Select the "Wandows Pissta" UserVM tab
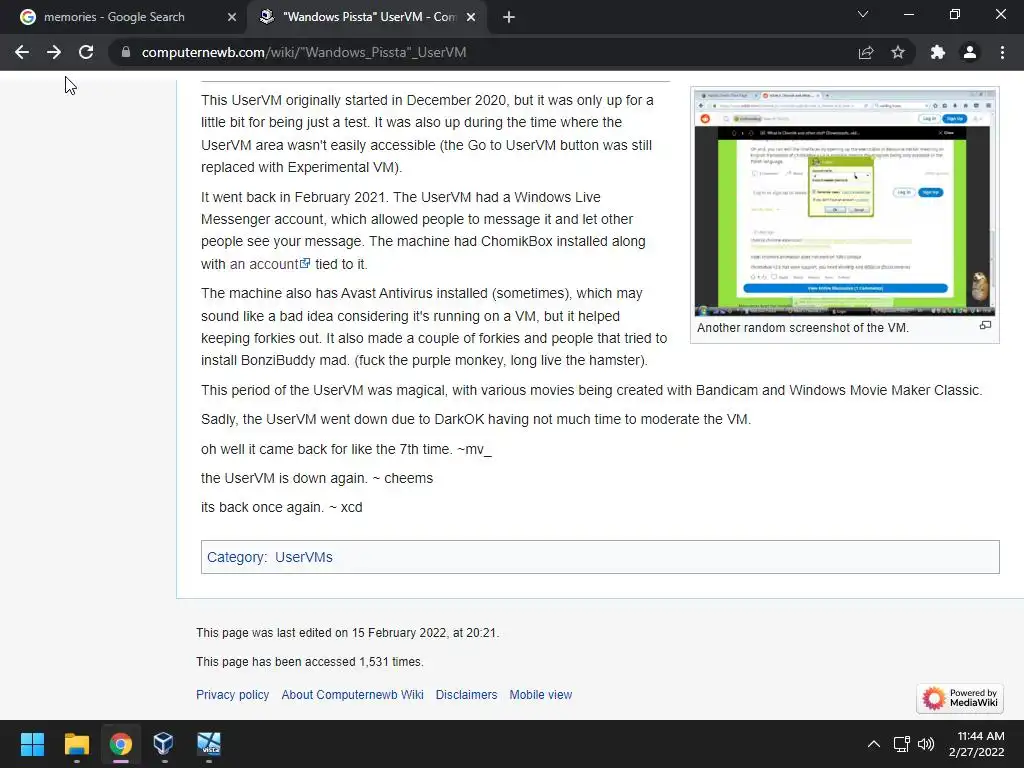 tap(367, 17)
